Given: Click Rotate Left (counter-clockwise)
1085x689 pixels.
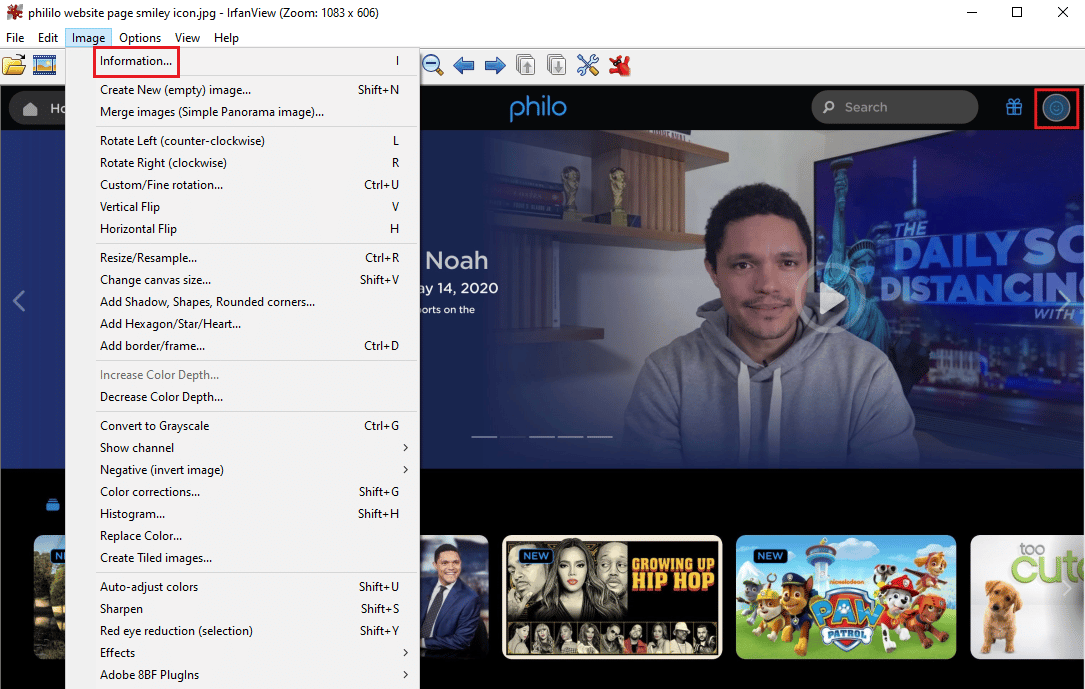Looking at the screenshot, I should tap(182, 141).
